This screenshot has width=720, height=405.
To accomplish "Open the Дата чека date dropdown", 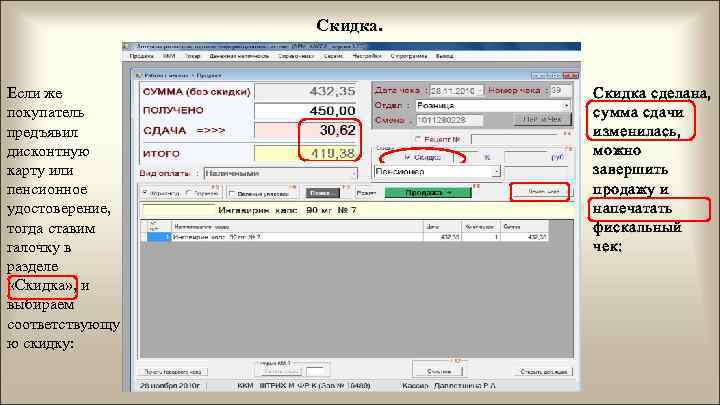I will 480,91.
